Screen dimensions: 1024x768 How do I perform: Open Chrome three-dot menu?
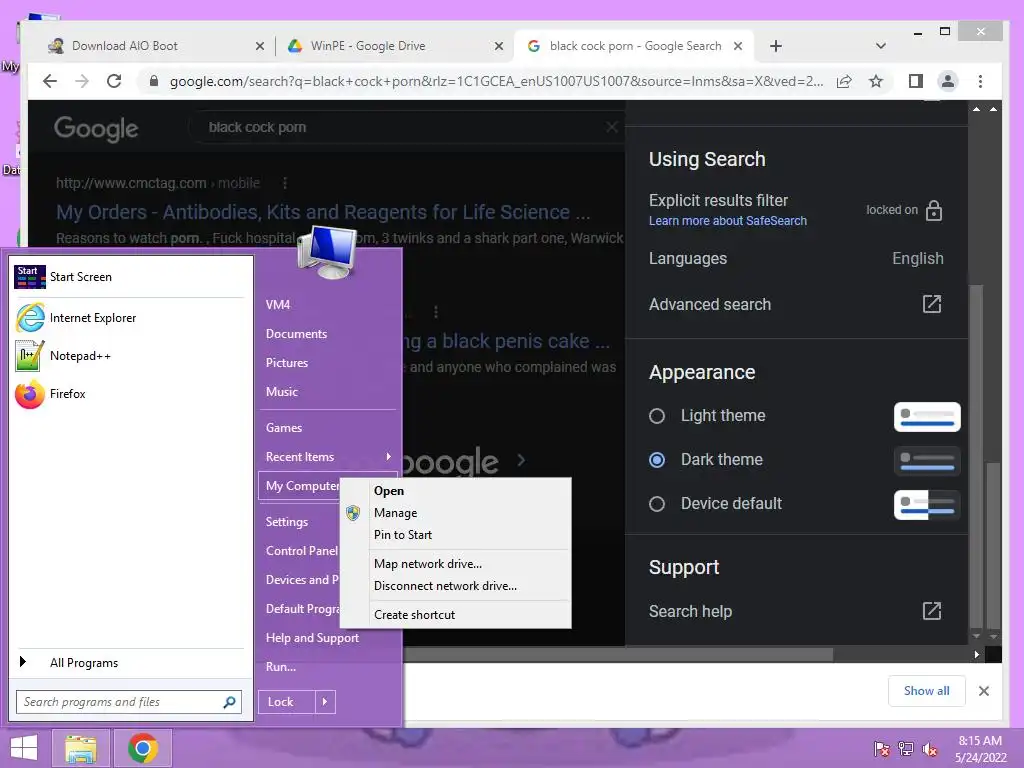(980, 81)
